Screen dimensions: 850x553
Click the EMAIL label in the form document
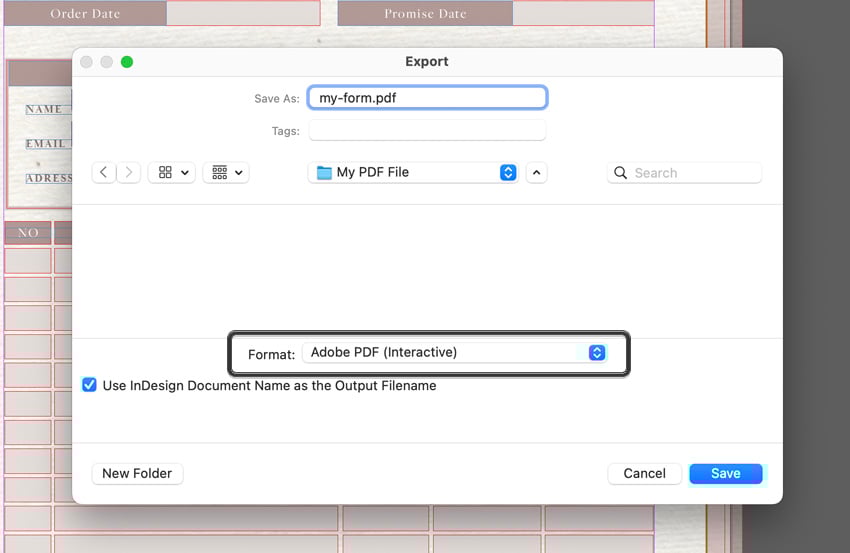coord(46,143)
